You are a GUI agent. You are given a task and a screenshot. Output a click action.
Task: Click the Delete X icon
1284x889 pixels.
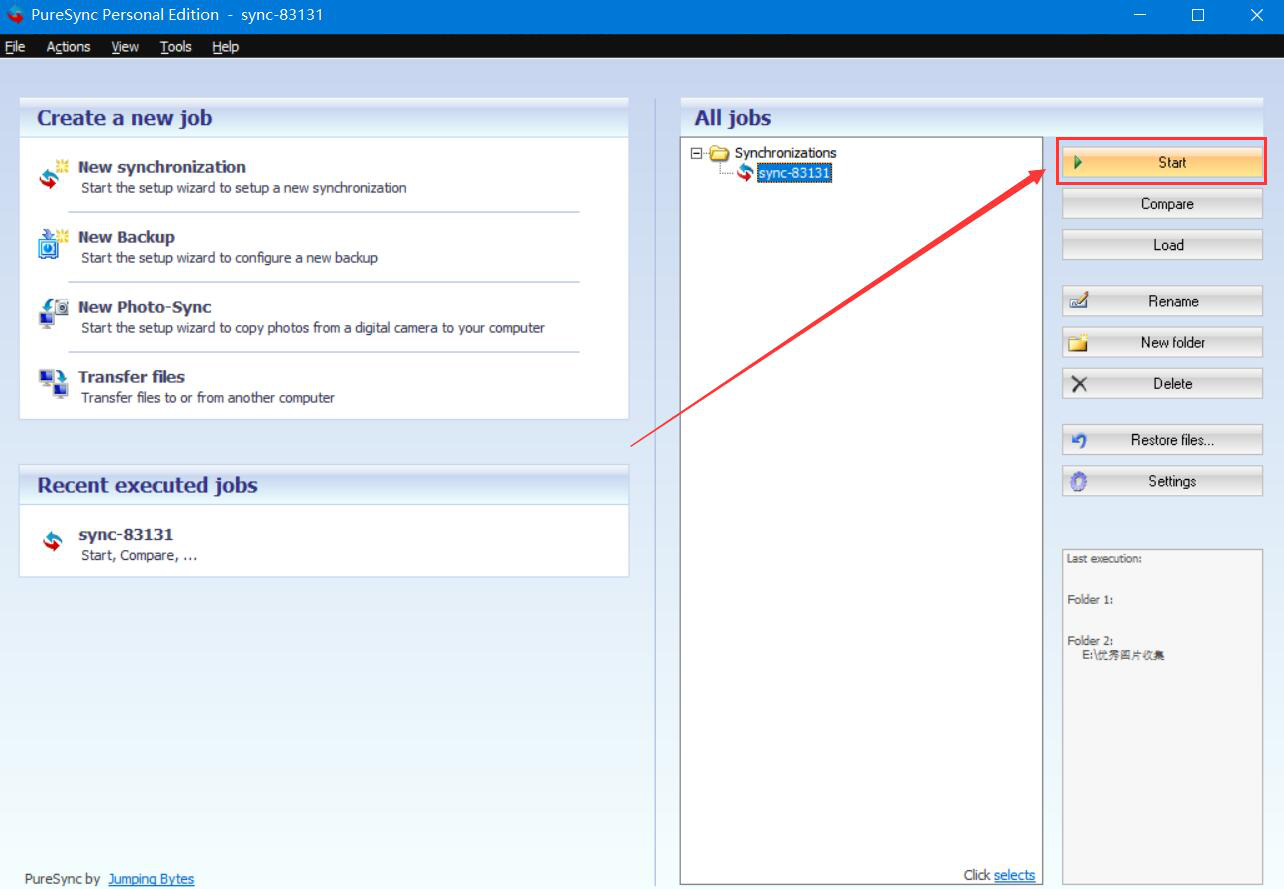click(1079, 384)
